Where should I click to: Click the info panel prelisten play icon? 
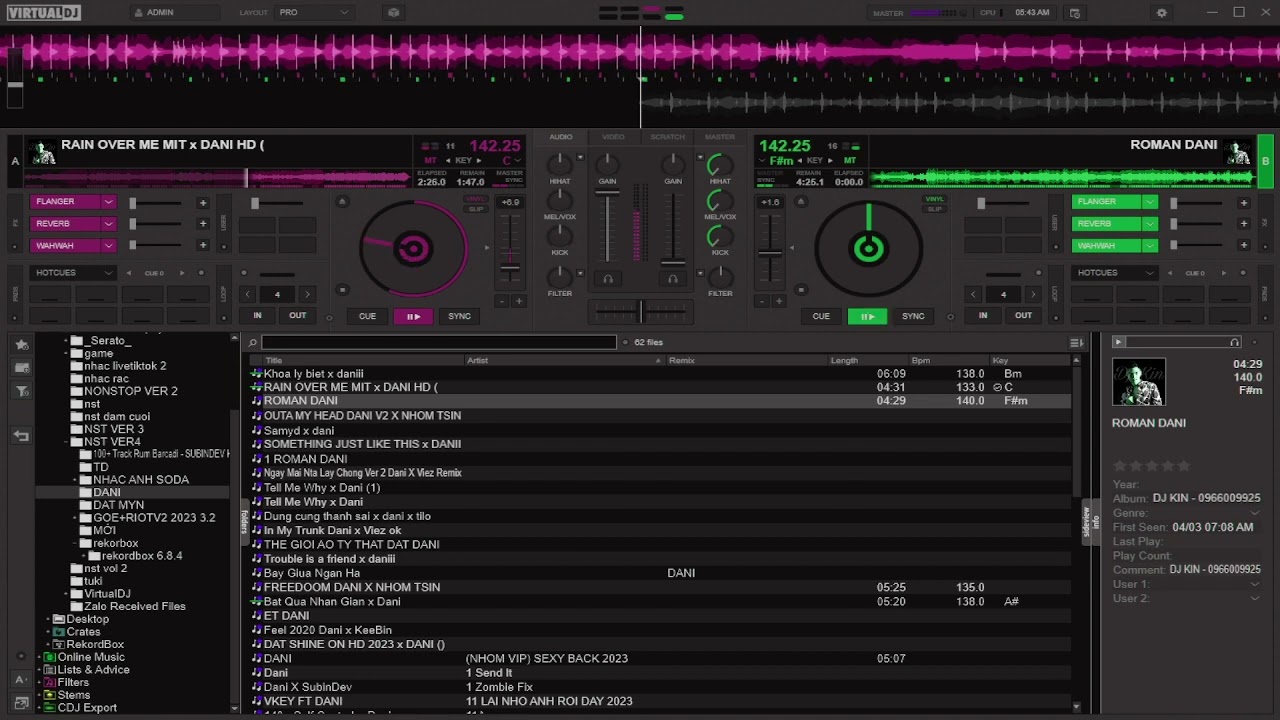click(1119, 342)
